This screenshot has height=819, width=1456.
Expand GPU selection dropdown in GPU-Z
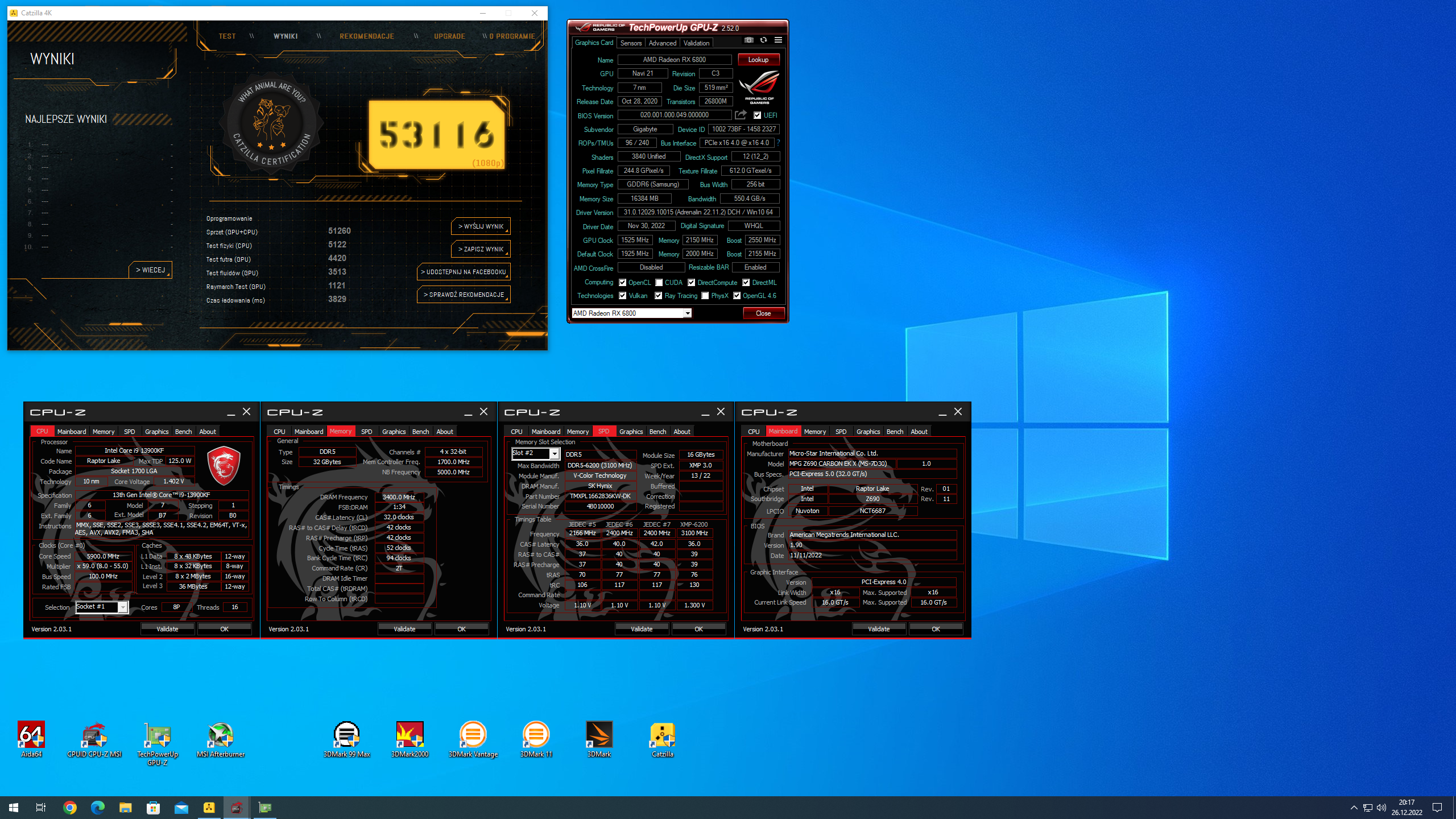687,313
